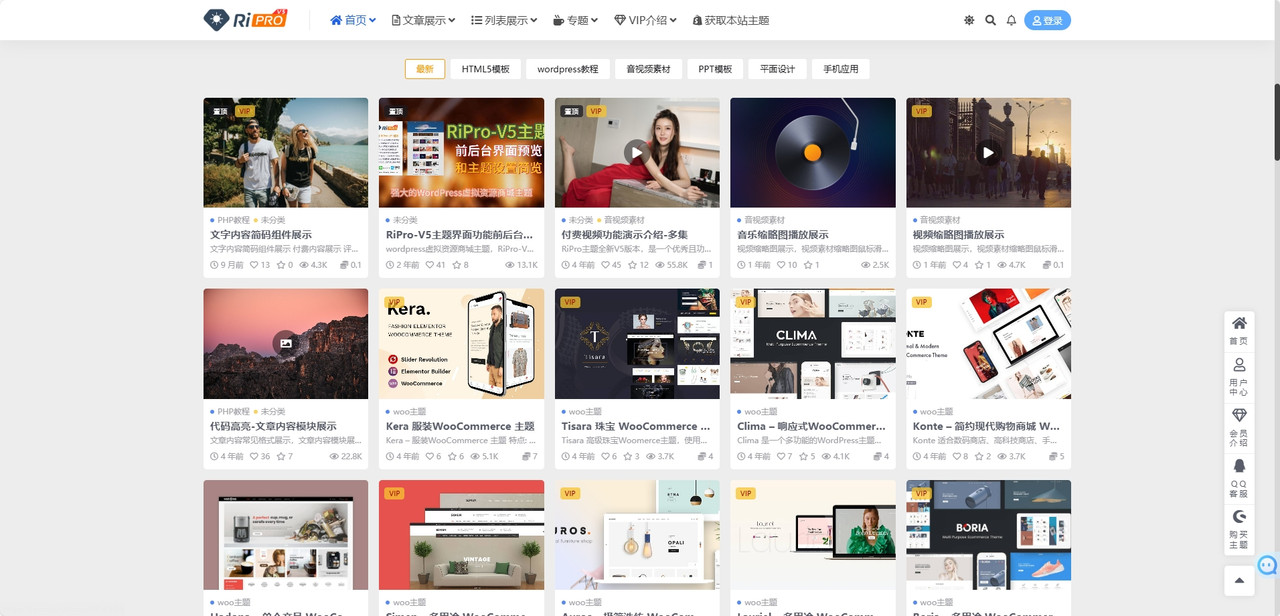Open article title Kera 服装WooCommerce 主题
This screenshot has width=1280, height=616.
coord(460,426)
